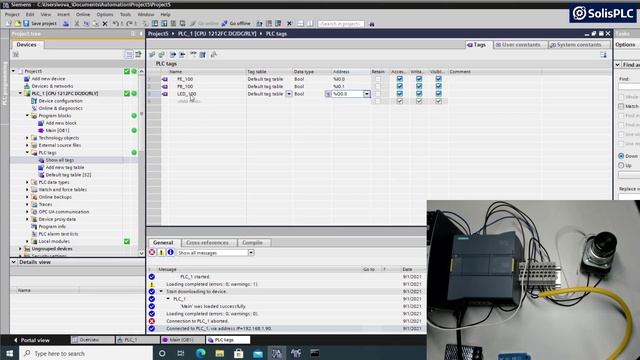Click the Portal view button
640x360 pixels.
[x=31, y=340]
